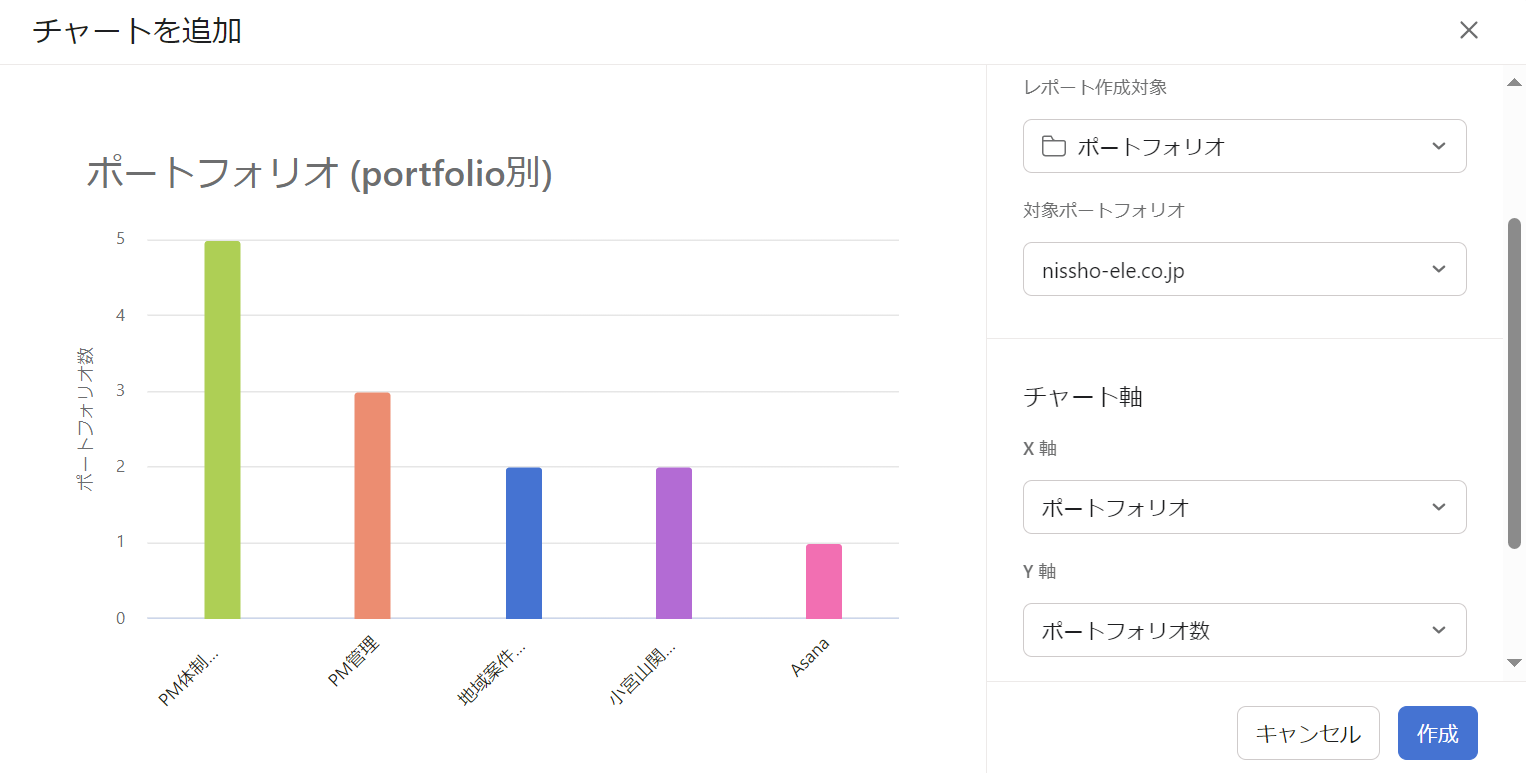Click the pink Asana bar

coord(823,581)
